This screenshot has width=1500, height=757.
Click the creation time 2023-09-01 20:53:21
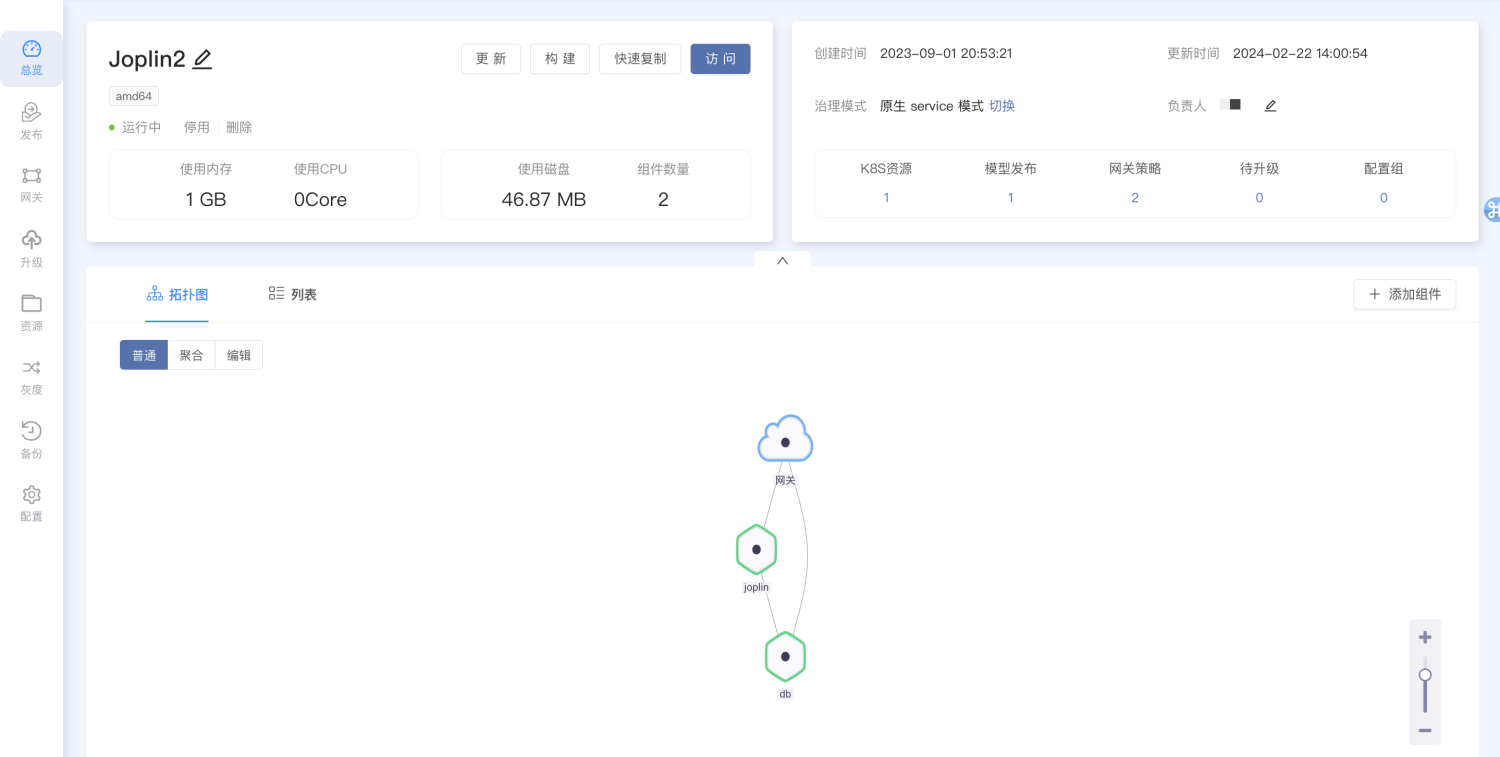[946, 53]
